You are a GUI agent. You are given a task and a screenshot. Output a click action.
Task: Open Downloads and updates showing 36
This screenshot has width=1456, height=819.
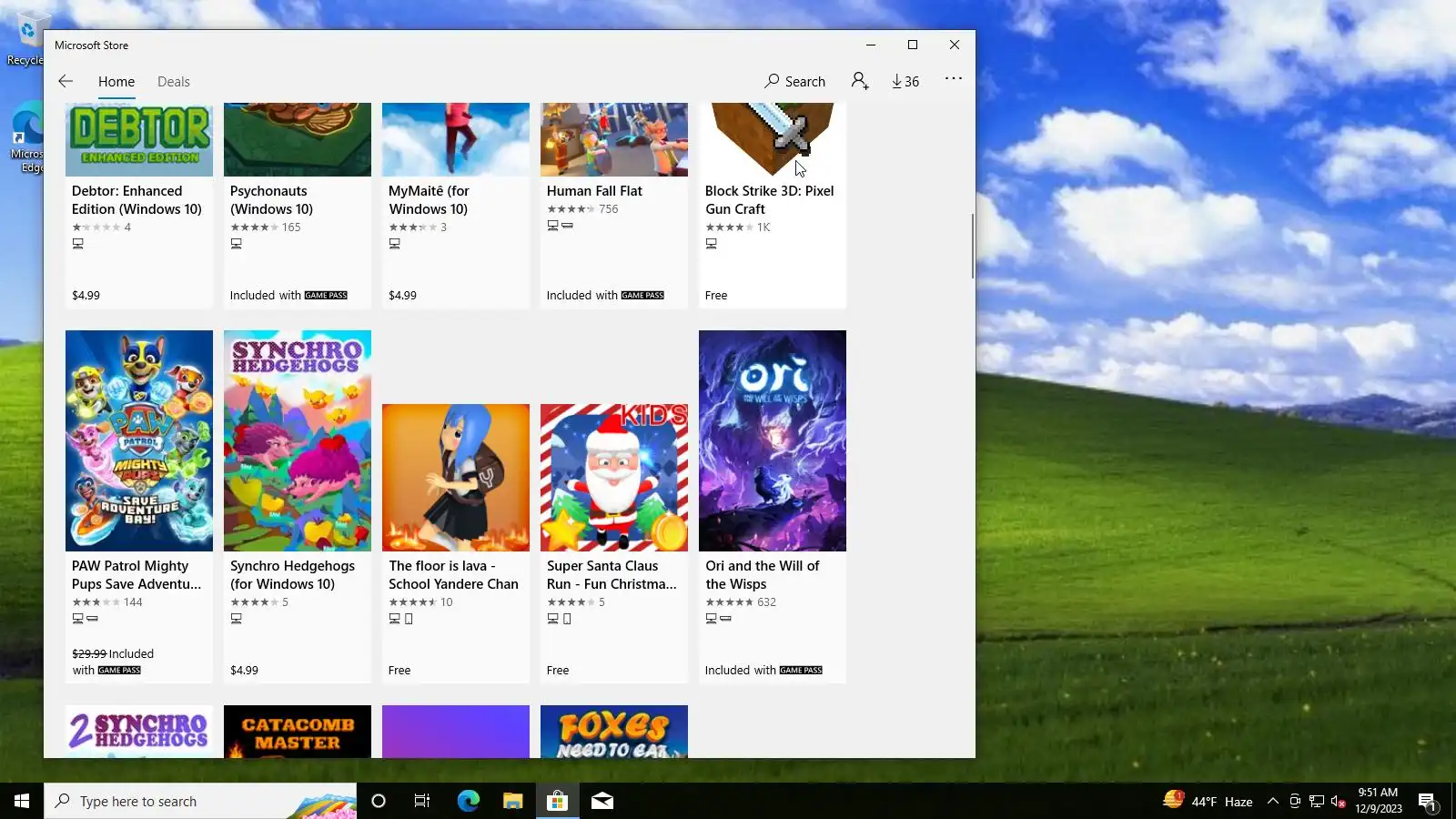[905, 81]
